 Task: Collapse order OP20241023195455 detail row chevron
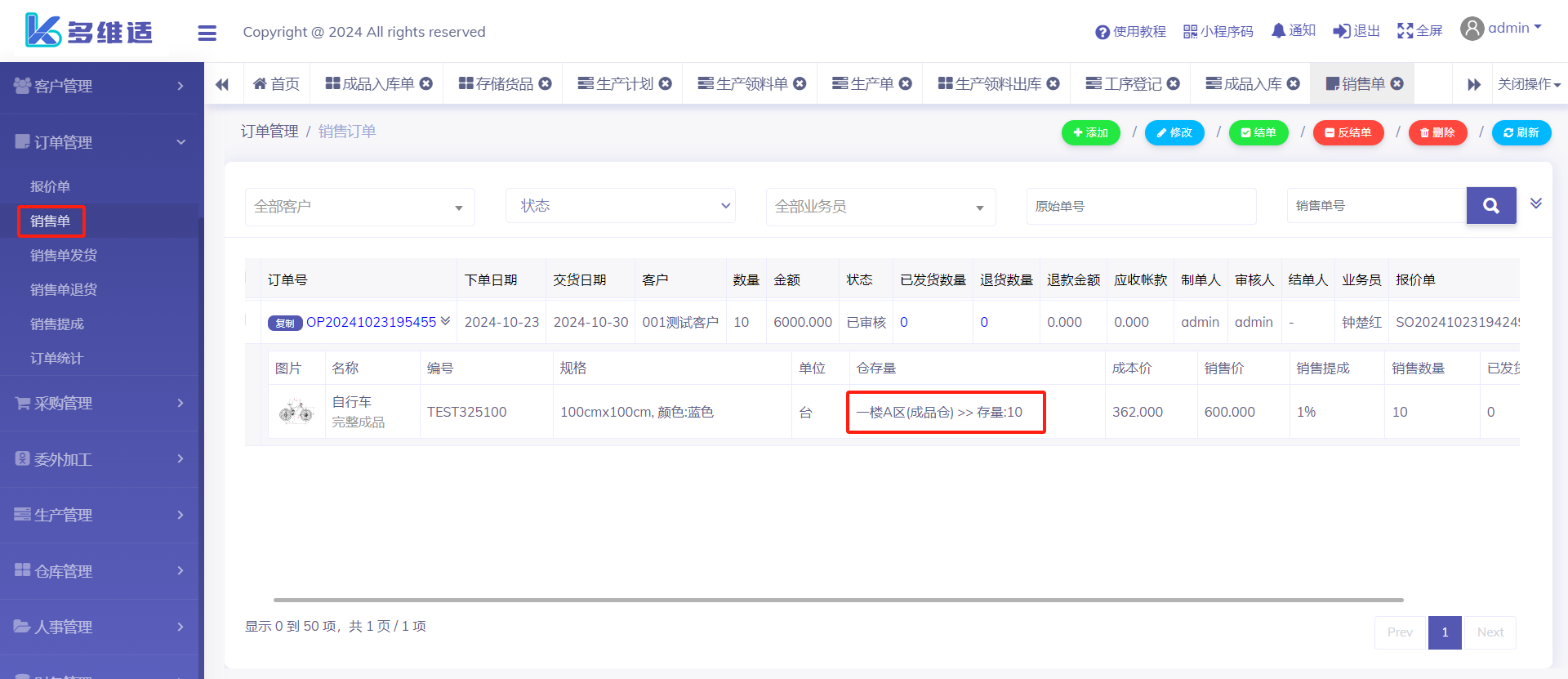point(446,321)
